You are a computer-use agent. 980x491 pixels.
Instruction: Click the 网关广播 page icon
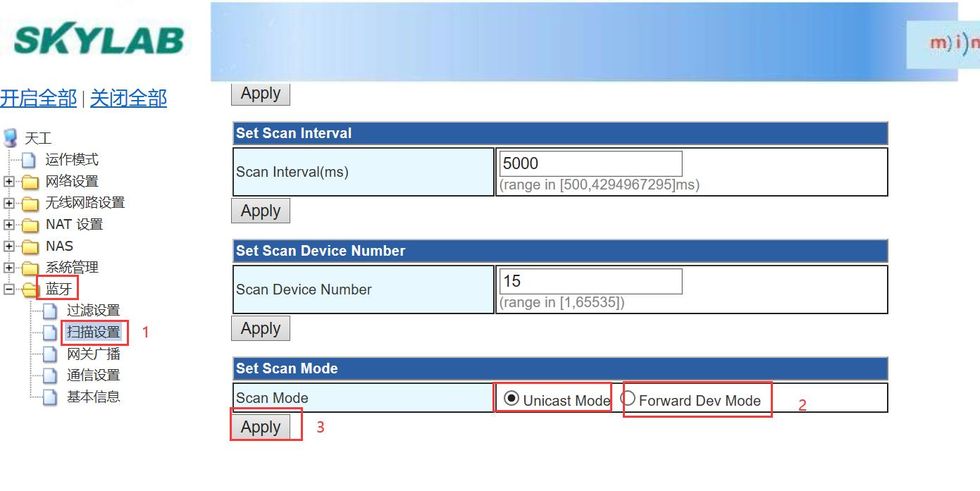click(x=51, y=354)
